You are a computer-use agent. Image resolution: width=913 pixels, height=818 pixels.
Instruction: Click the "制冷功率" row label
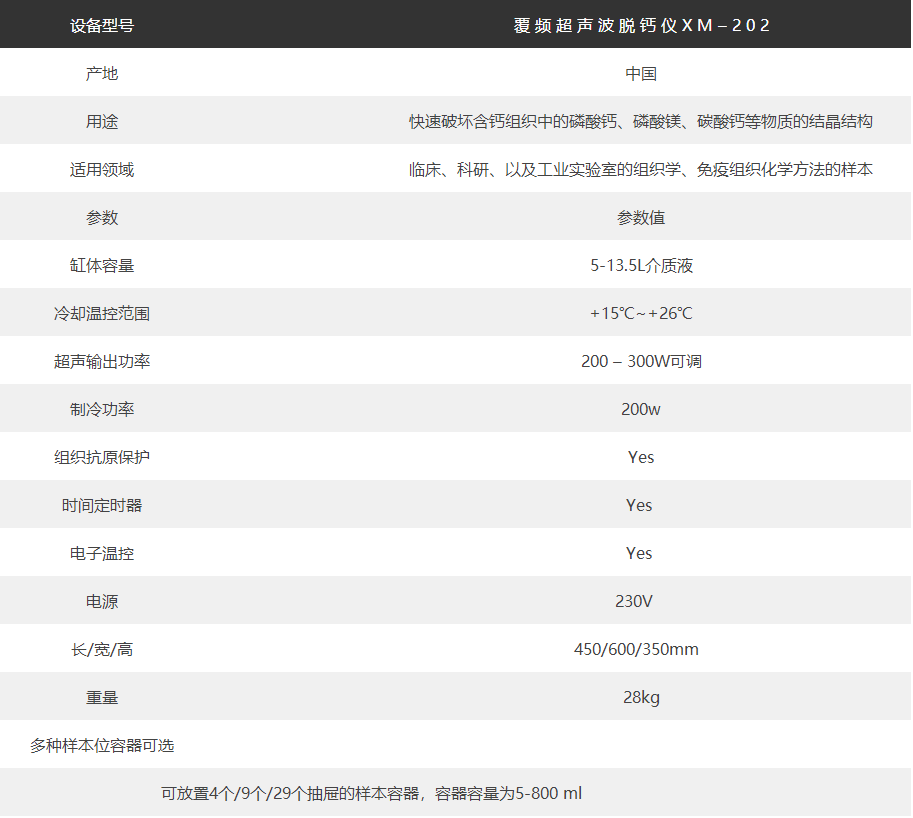click(x=102, y=410)
